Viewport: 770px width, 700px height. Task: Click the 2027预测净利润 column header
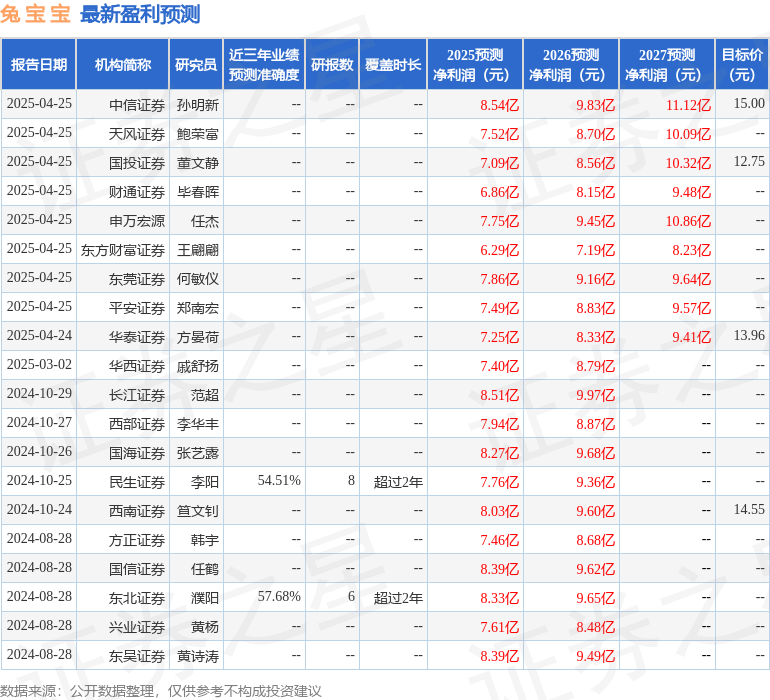tap(667, 65)
